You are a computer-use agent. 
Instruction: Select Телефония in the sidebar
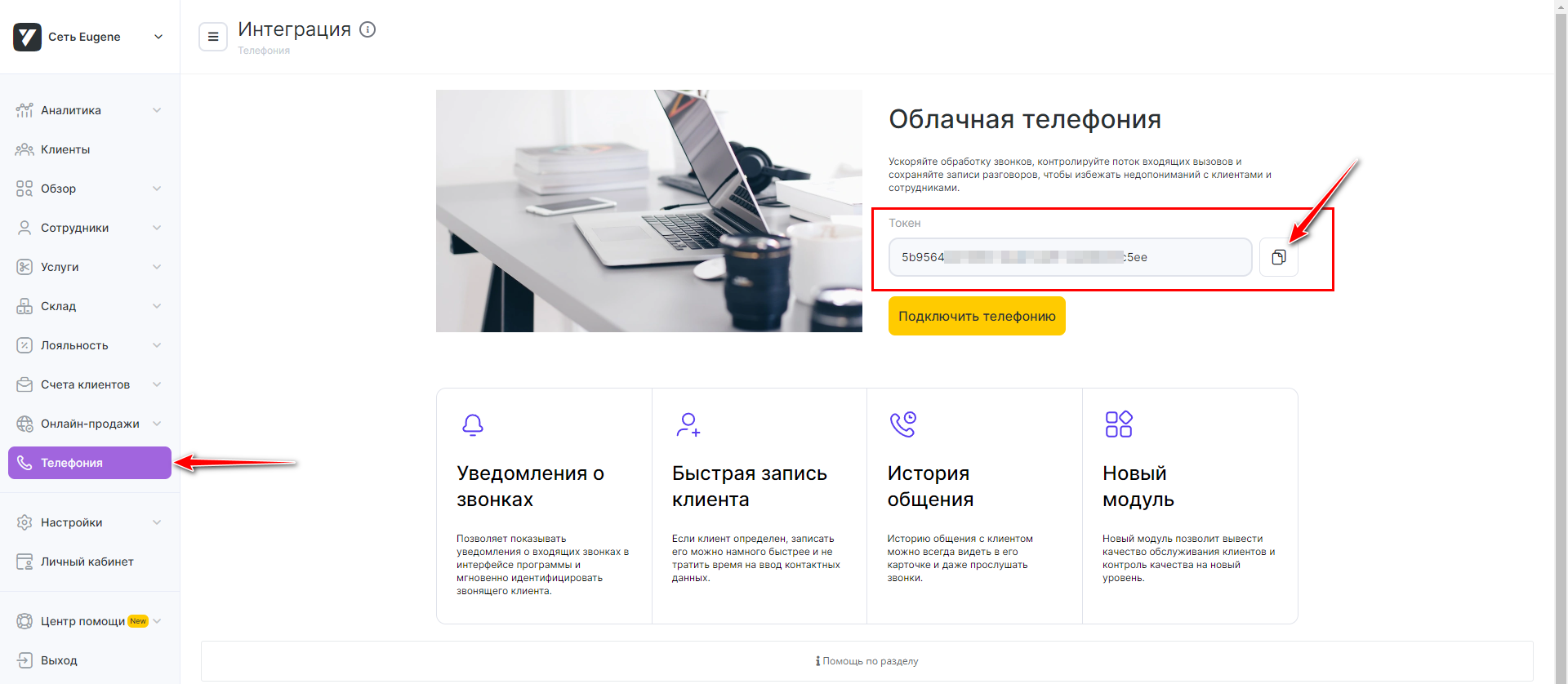(89, 463)
